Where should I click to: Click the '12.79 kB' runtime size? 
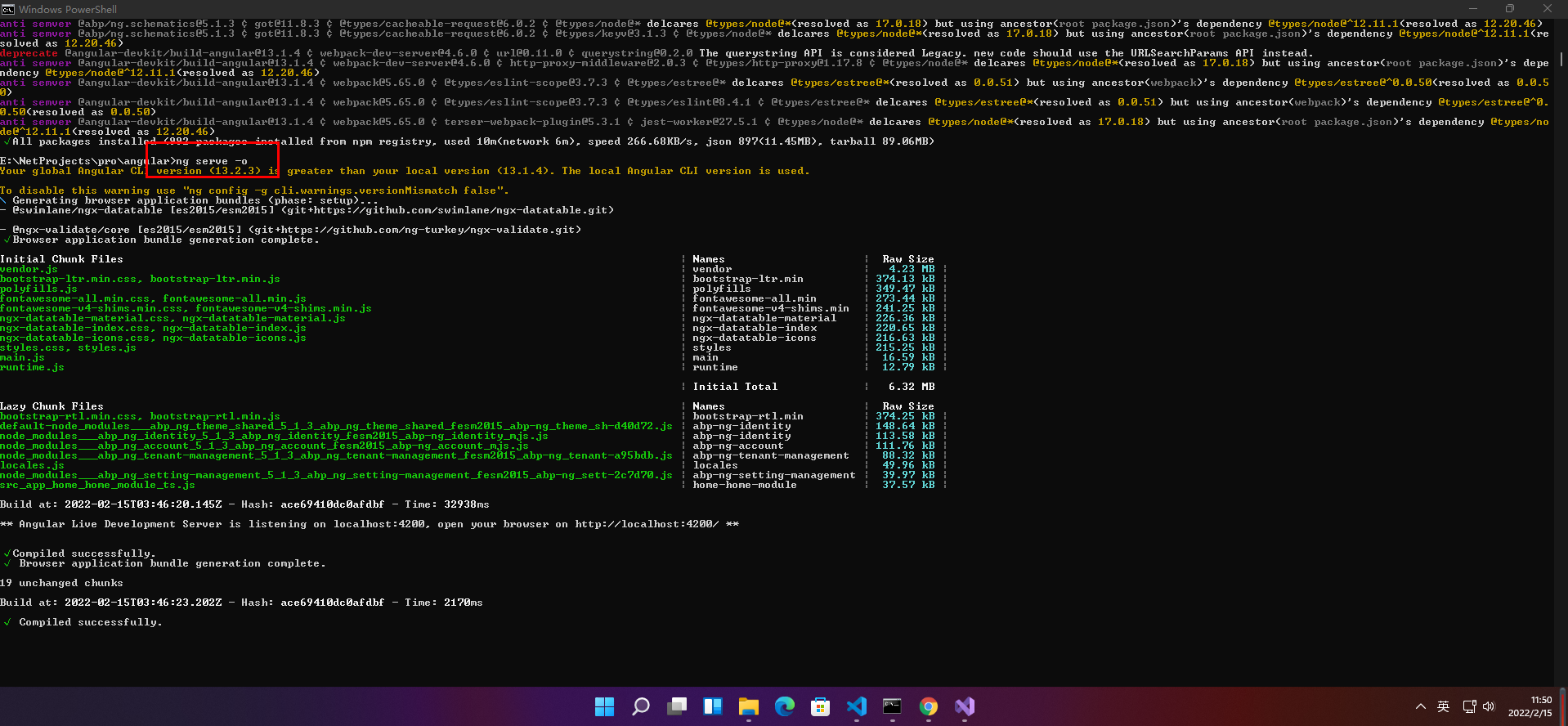click(908, 367)
